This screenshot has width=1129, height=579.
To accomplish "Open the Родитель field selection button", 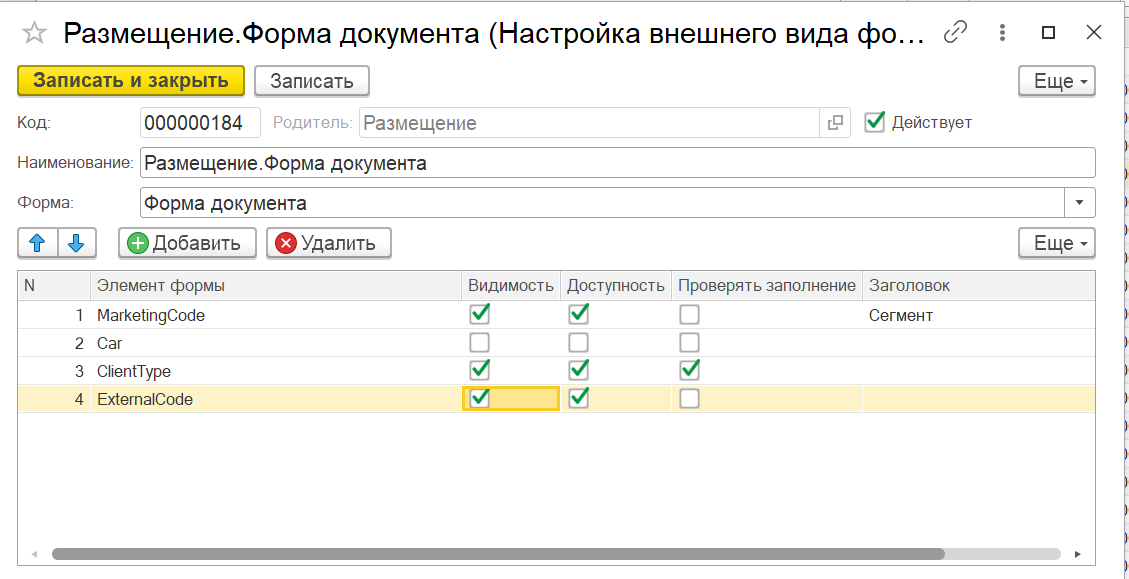I will (x=835, y=123).
